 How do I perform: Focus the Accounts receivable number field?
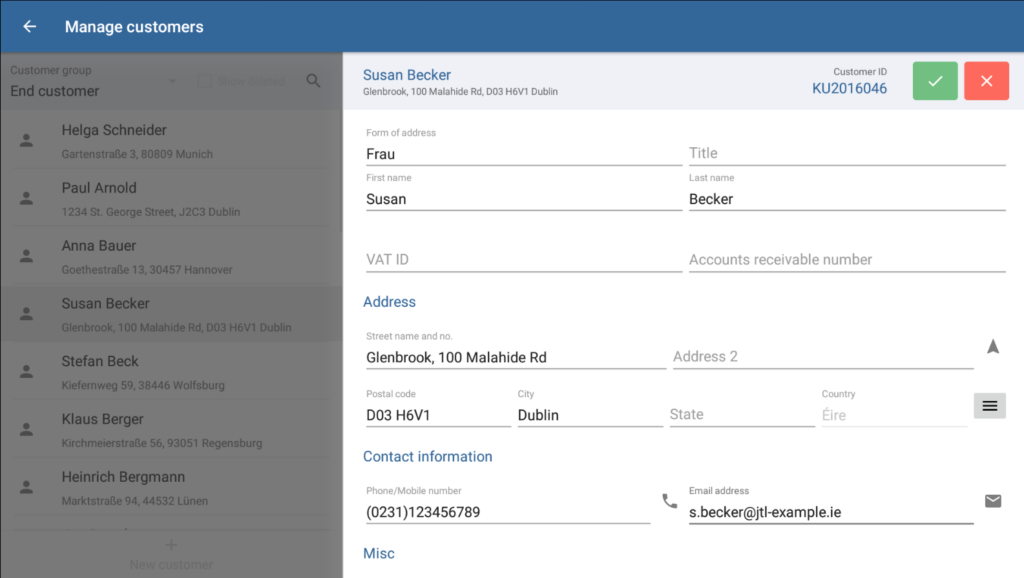click(x=846, y=260)
